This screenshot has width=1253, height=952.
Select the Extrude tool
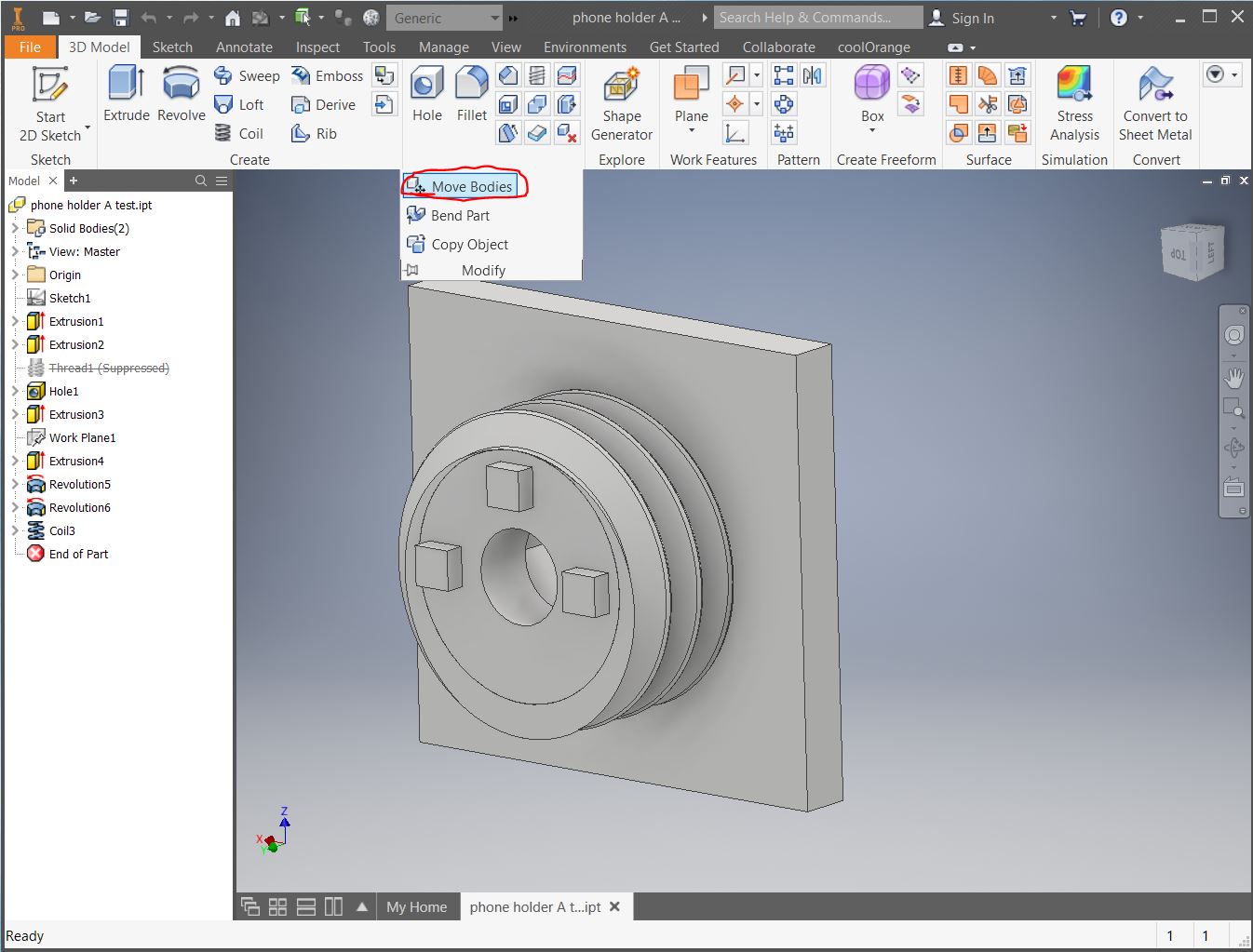(x=126, y=94)
